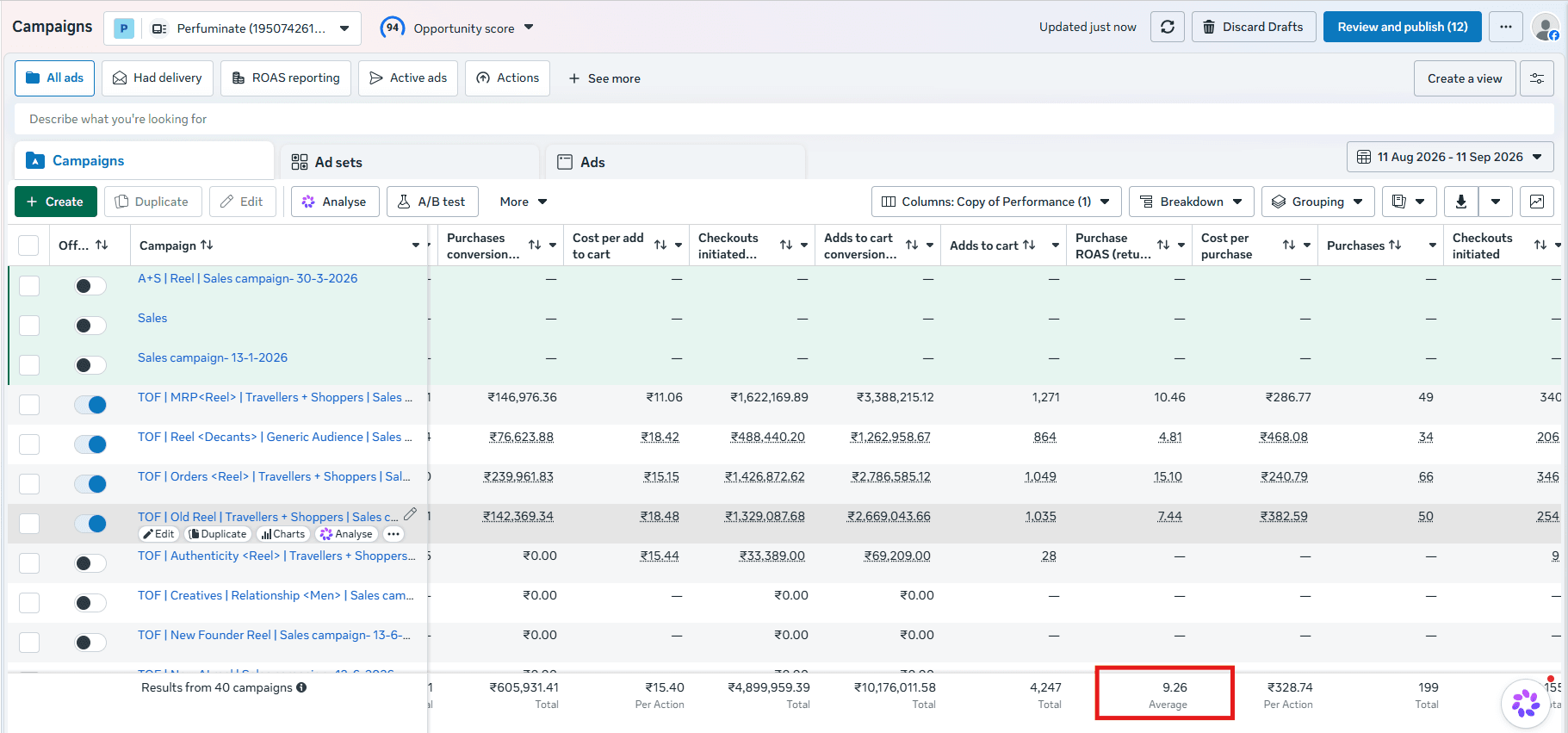Click the 'Describe what you're looking for' search field
Screen dimensions: 1568x733
784,119
